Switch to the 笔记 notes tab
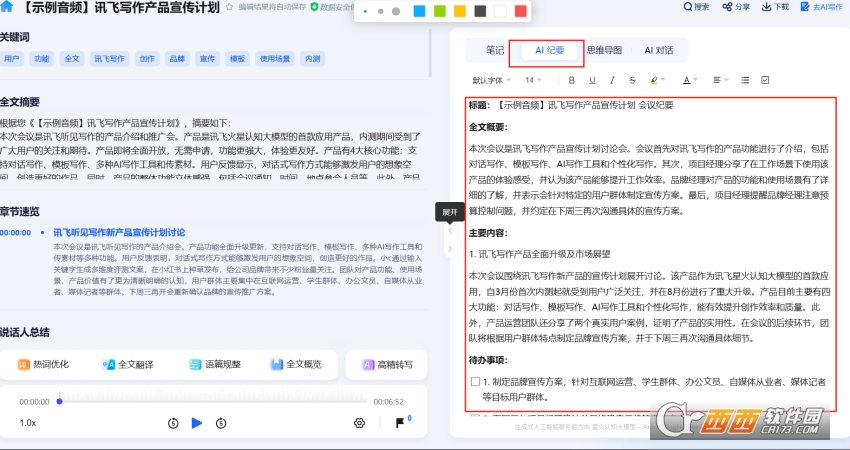850x450 pixels. 494,50
